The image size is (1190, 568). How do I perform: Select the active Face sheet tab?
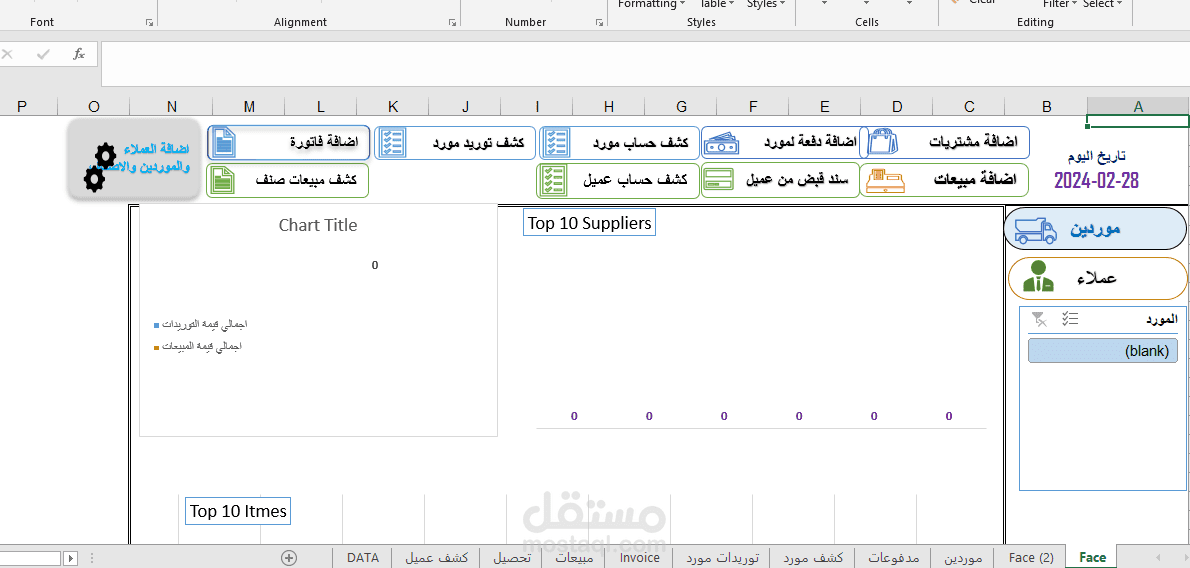pyautogui.click(x=1092, y=557)
